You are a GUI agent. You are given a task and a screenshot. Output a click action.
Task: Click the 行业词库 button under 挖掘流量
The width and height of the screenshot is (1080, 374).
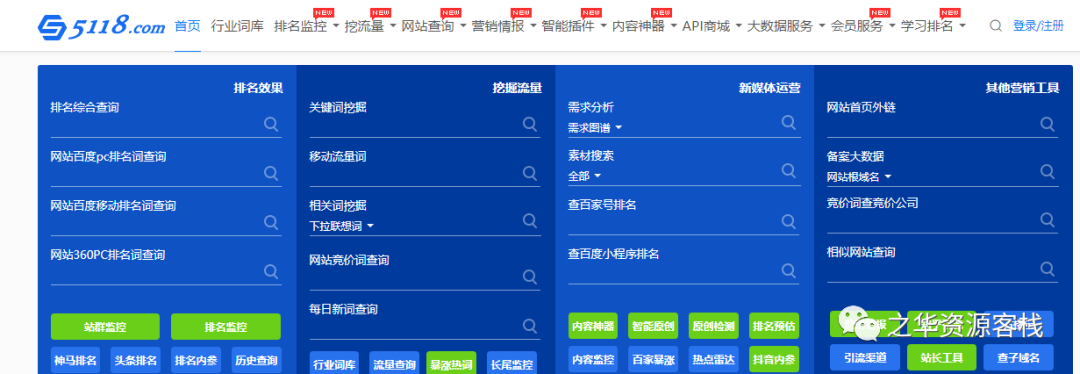(x=334, y=364)
